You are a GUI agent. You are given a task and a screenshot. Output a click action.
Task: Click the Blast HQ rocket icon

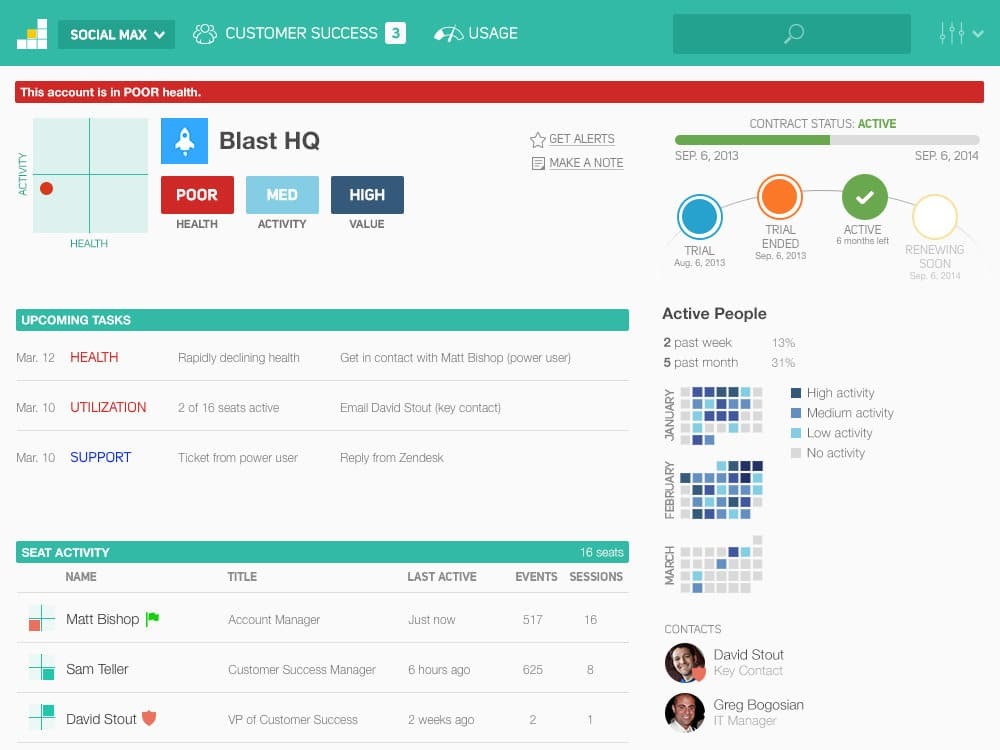(184, 141)
